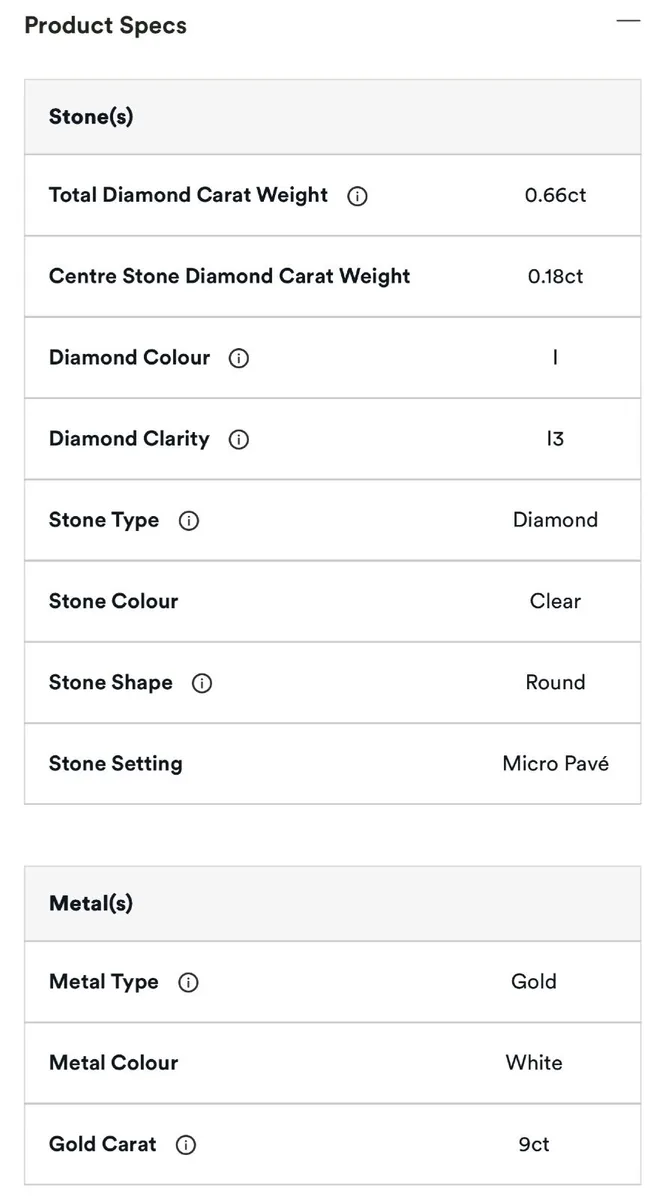Click the Stone Setting row label
This screenshot has height=1200, width=665.
pos(116,764)
